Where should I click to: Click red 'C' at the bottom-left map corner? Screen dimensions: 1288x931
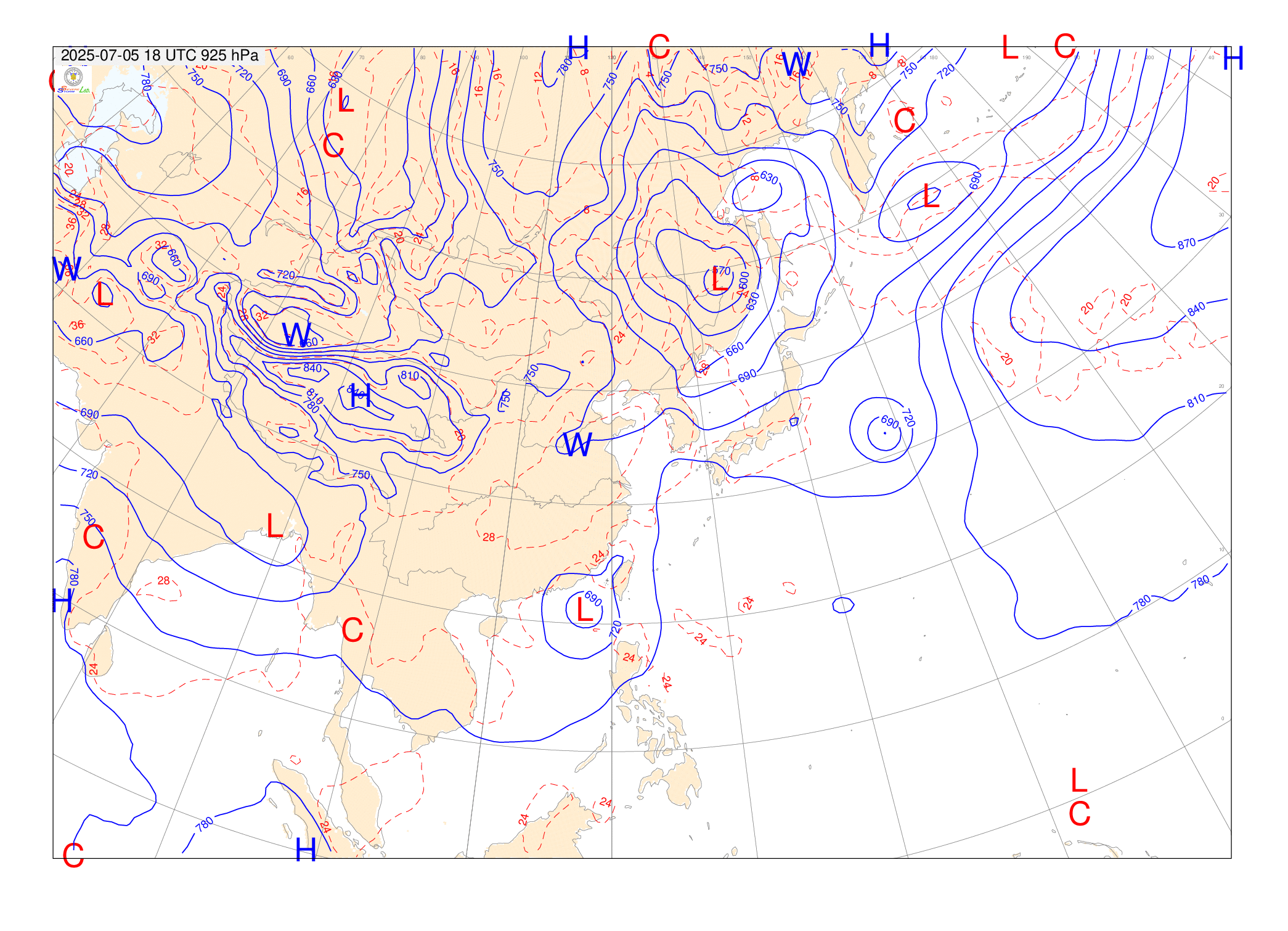pos(73,856)
